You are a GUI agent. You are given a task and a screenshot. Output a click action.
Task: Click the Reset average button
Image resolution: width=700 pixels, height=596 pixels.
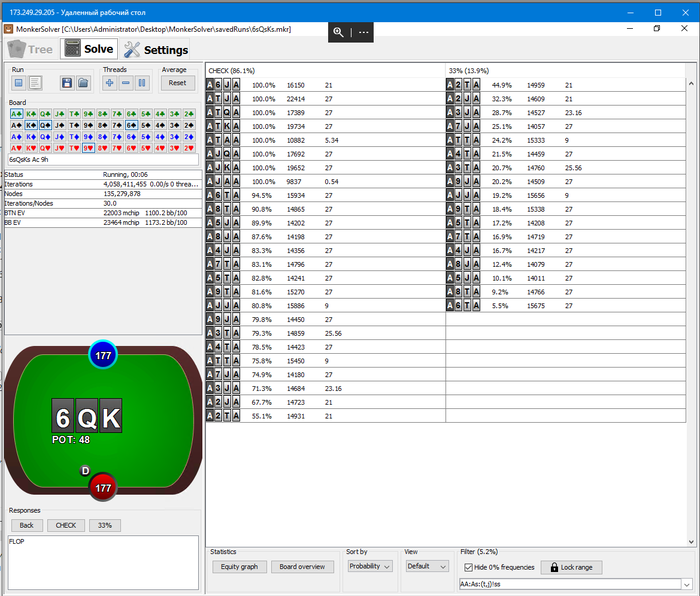click(177, 83)
